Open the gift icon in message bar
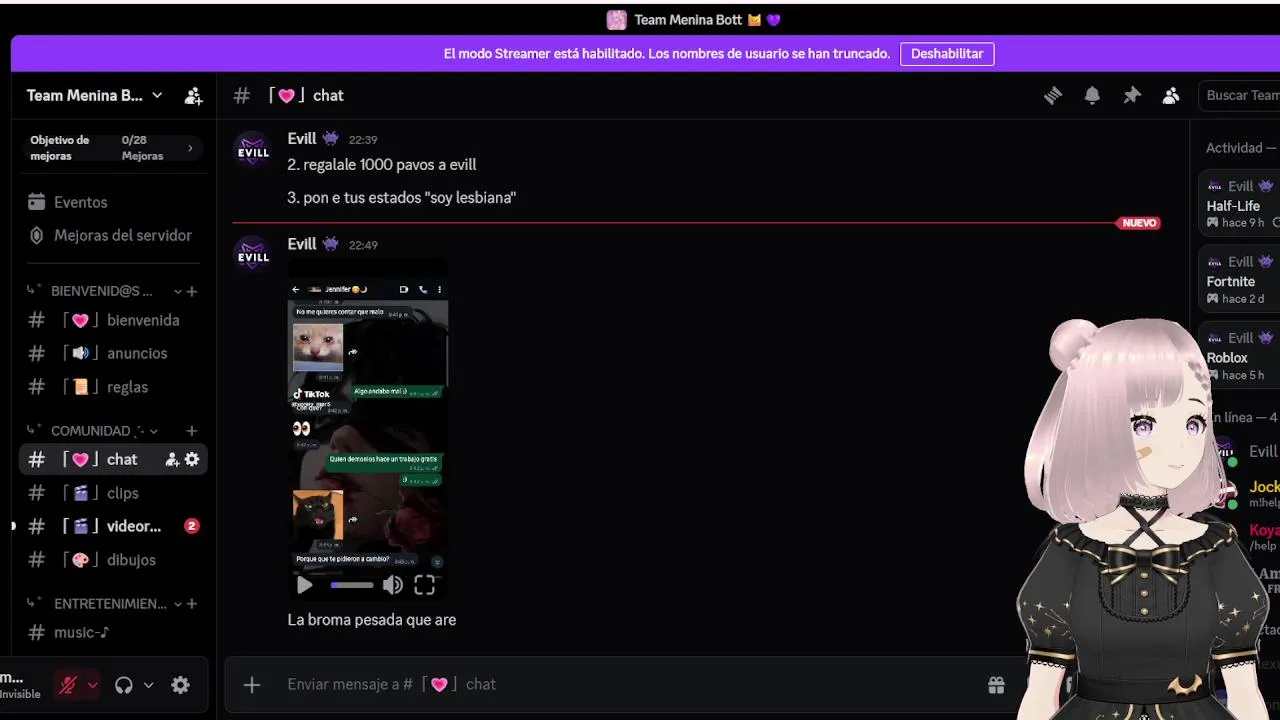 996,685
